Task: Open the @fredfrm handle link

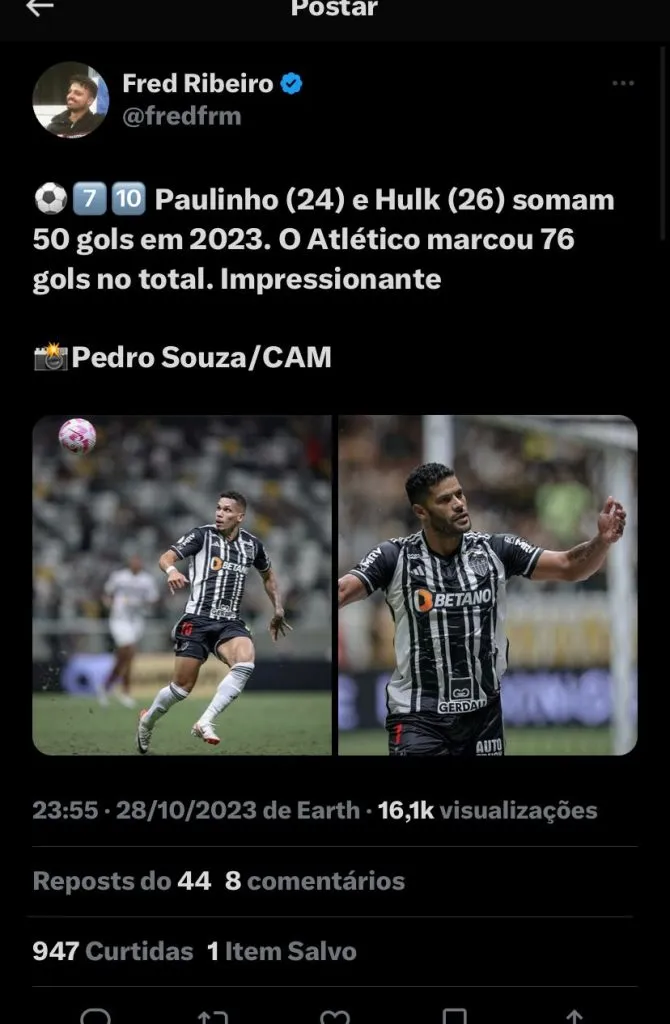Action: (182, 116)
